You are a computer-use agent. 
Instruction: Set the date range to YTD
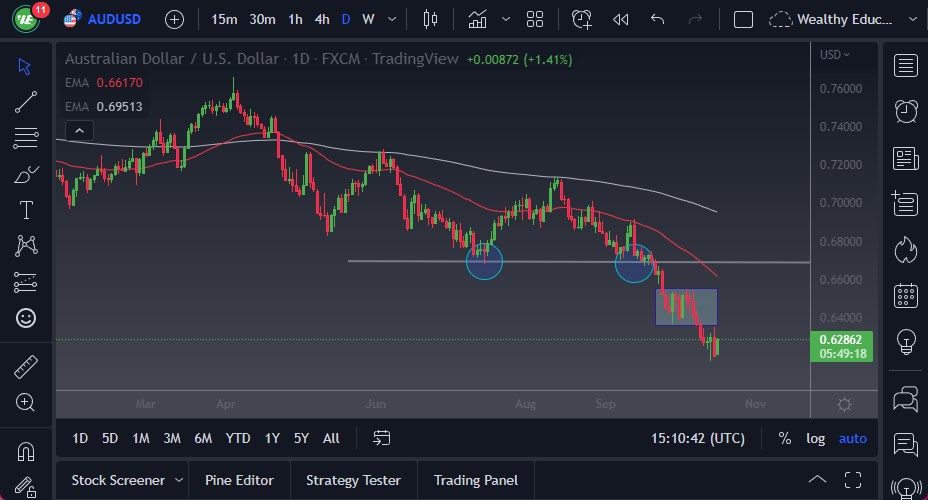238,438
